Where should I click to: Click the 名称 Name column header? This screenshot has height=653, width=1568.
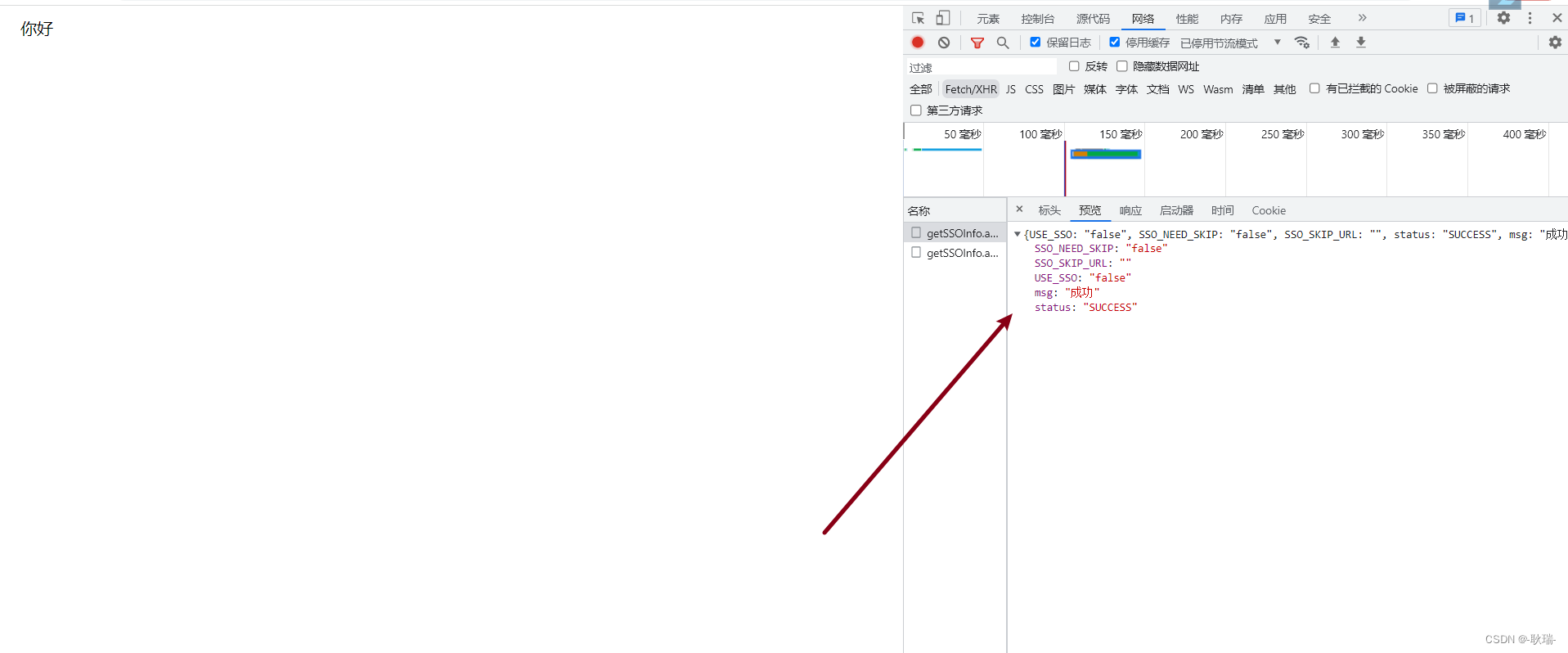[955, 210]
